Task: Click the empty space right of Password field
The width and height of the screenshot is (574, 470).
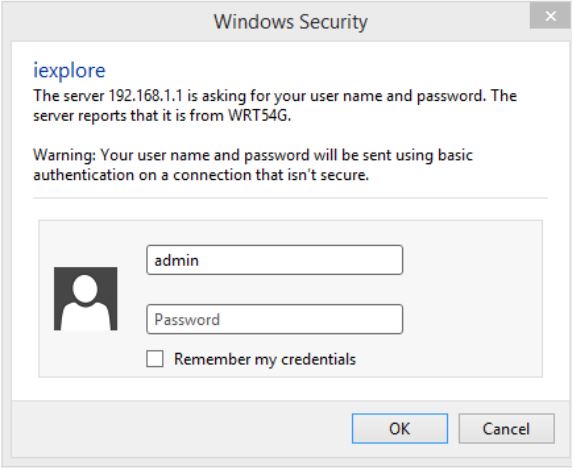Action: [x=472, y=319]
